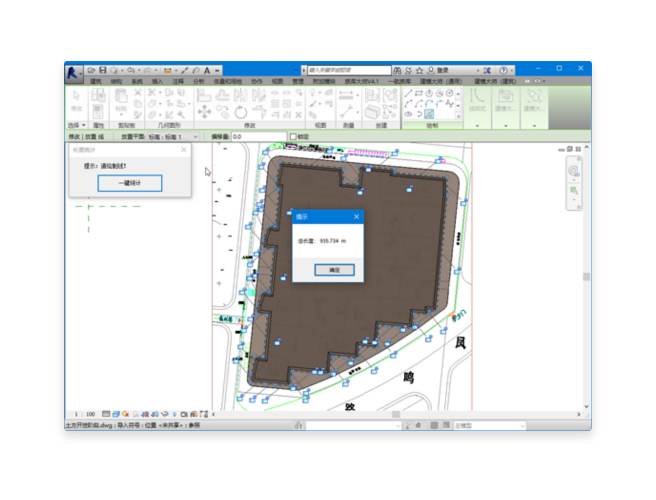This screenshot has width=656, height=500.
Task: Close the total length prompt dialog
Action: [x=356, y=216]
